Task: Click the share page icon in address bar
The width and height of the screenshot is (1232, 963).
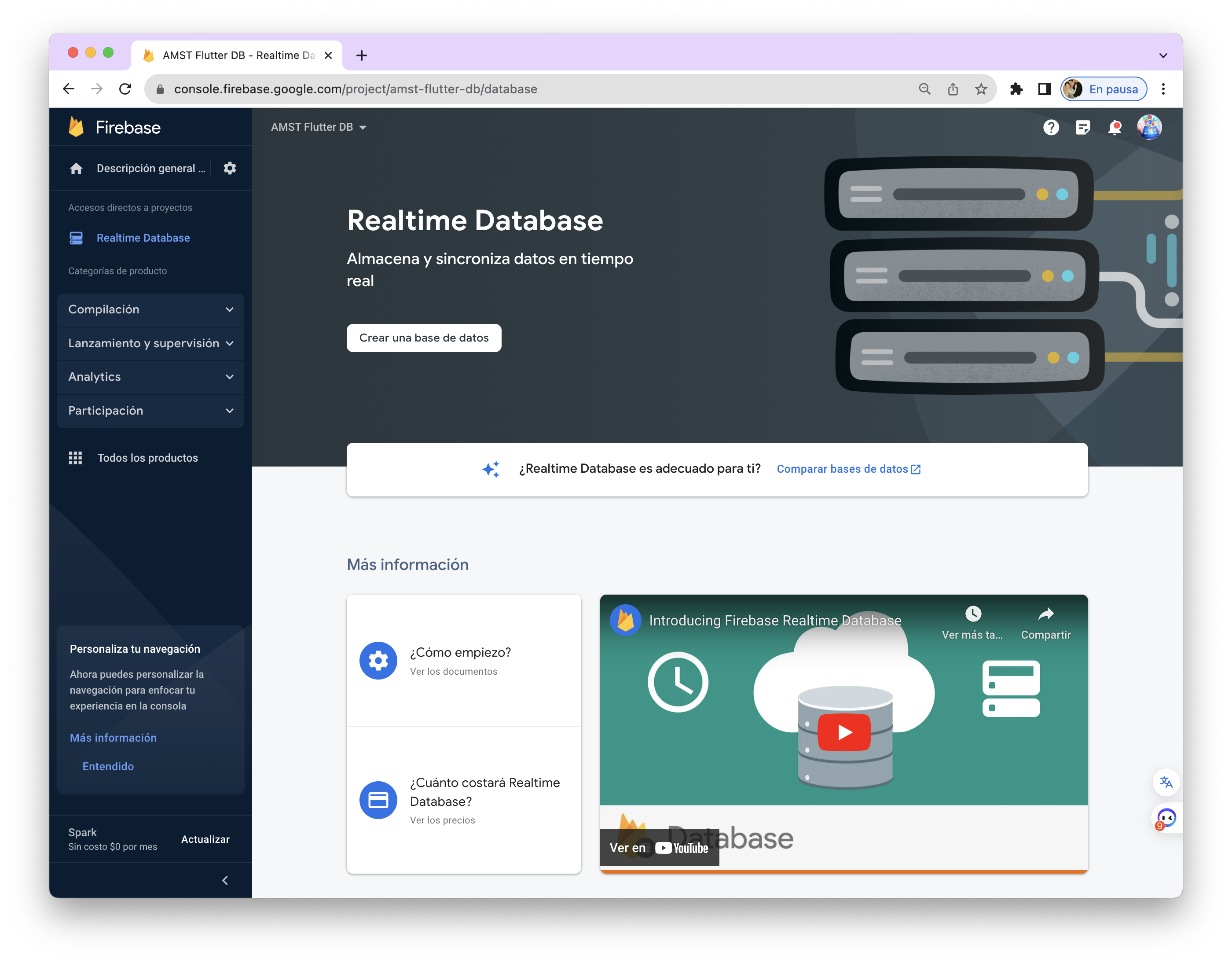Action: tap(953, 89)
